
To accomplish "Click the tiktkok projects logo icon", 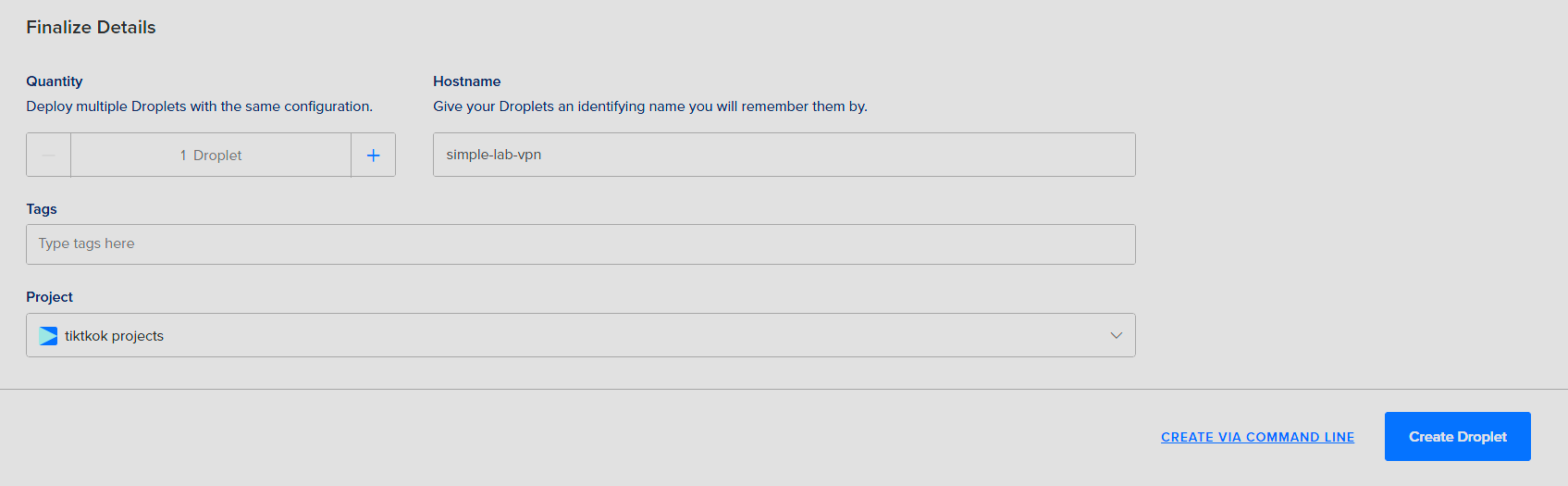I will (48, 336).
